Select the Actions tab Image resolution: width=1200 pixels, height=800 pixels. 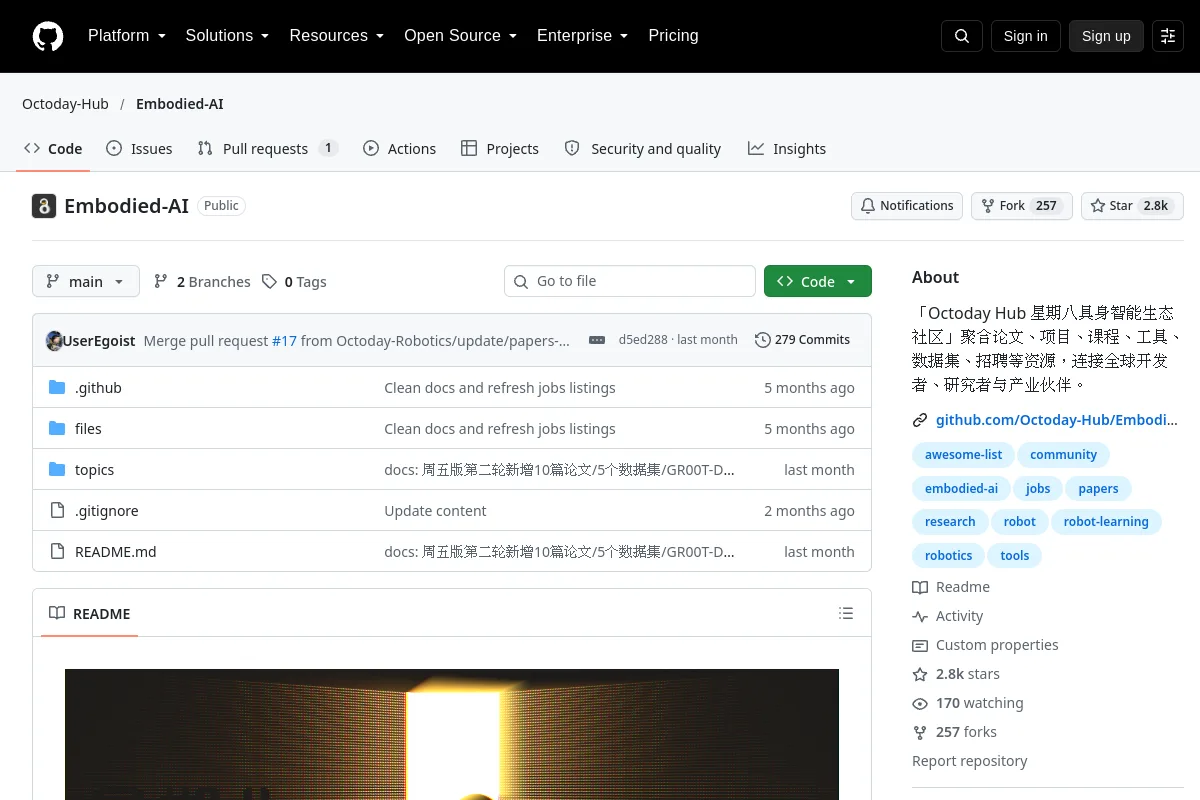click(399, 149)
